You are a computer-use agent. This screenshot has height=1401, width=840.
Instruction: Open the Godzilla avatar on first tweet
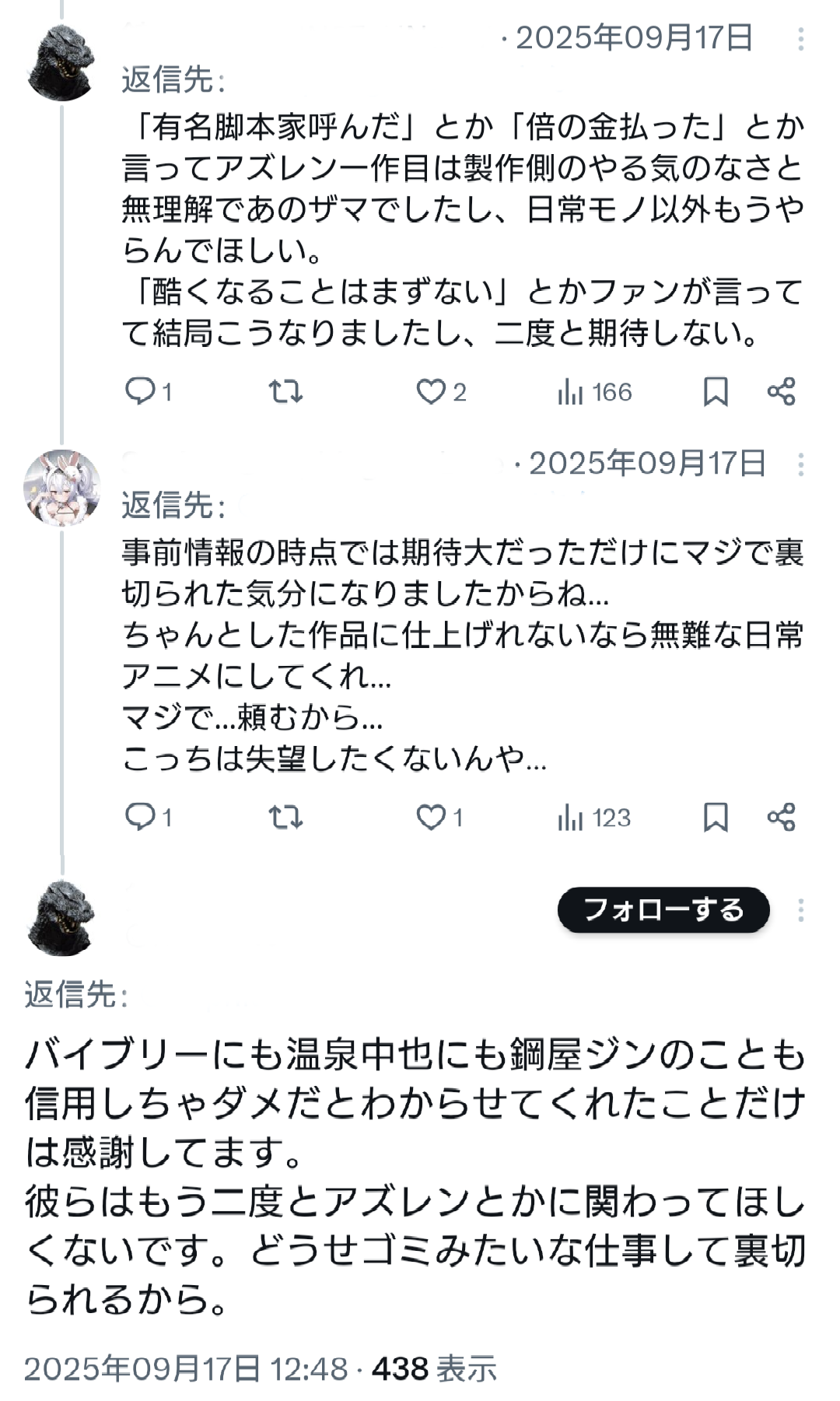click(x=61, y=64)
